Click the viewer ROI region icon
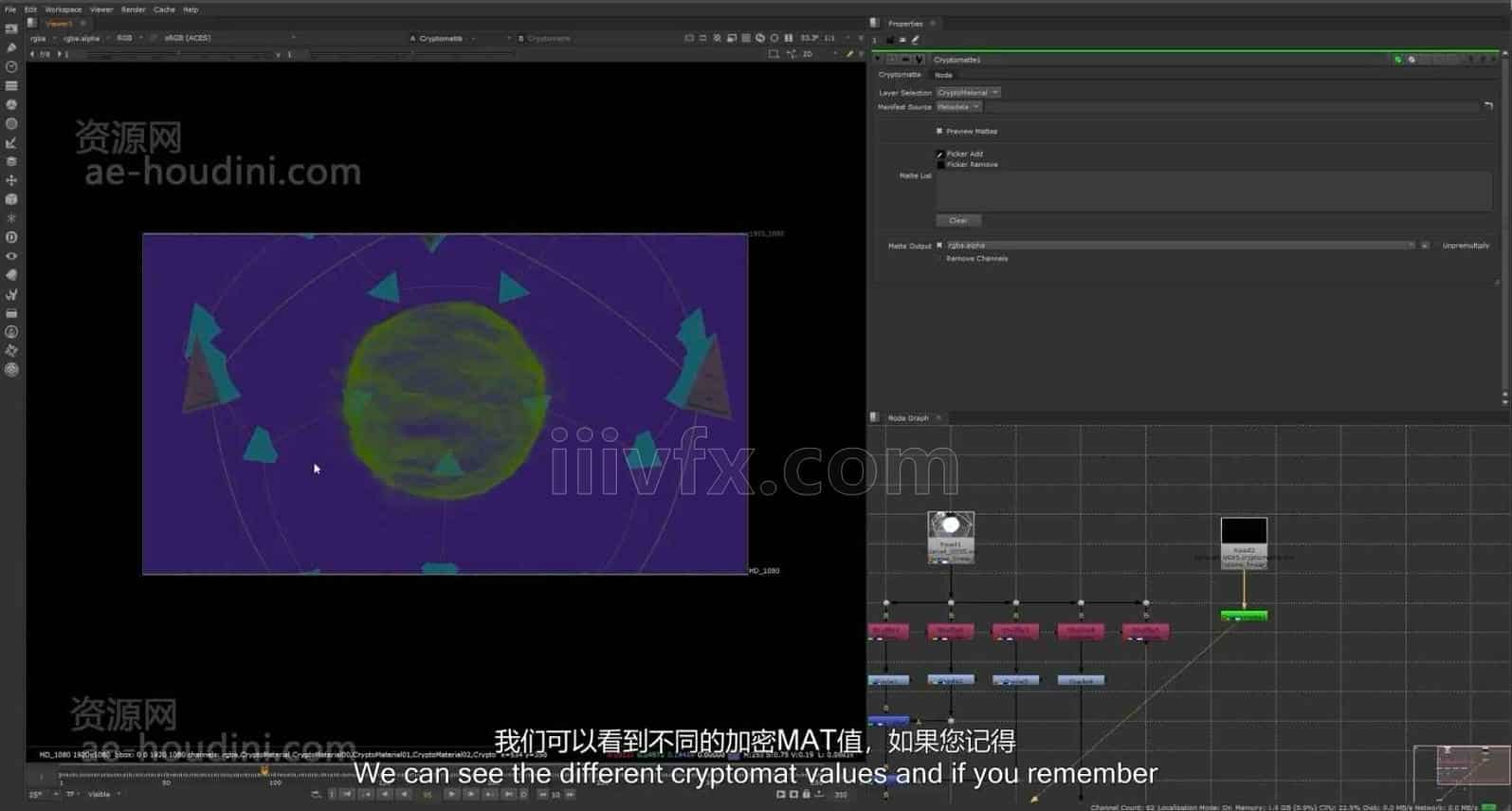This screenshot has width=1512, height=811. 774,55
